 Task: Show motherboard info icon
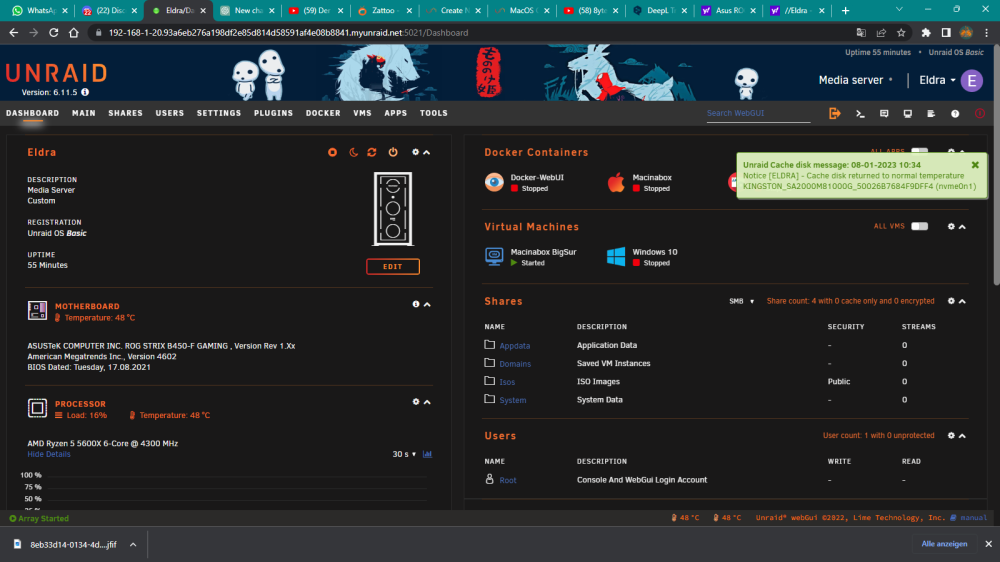416,304
